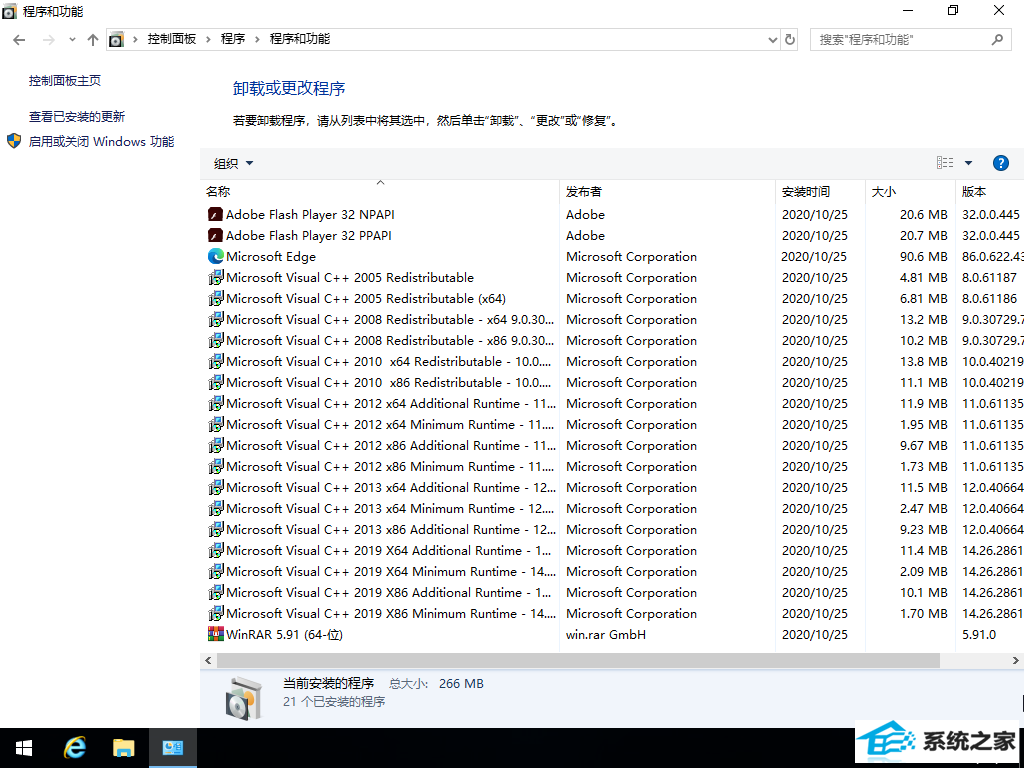The height and width of the screenshot is (768, 1024).
Task: Select Visual C++ 2012 x86 Minimum Runtime name
Action: (x=391, y=466)
